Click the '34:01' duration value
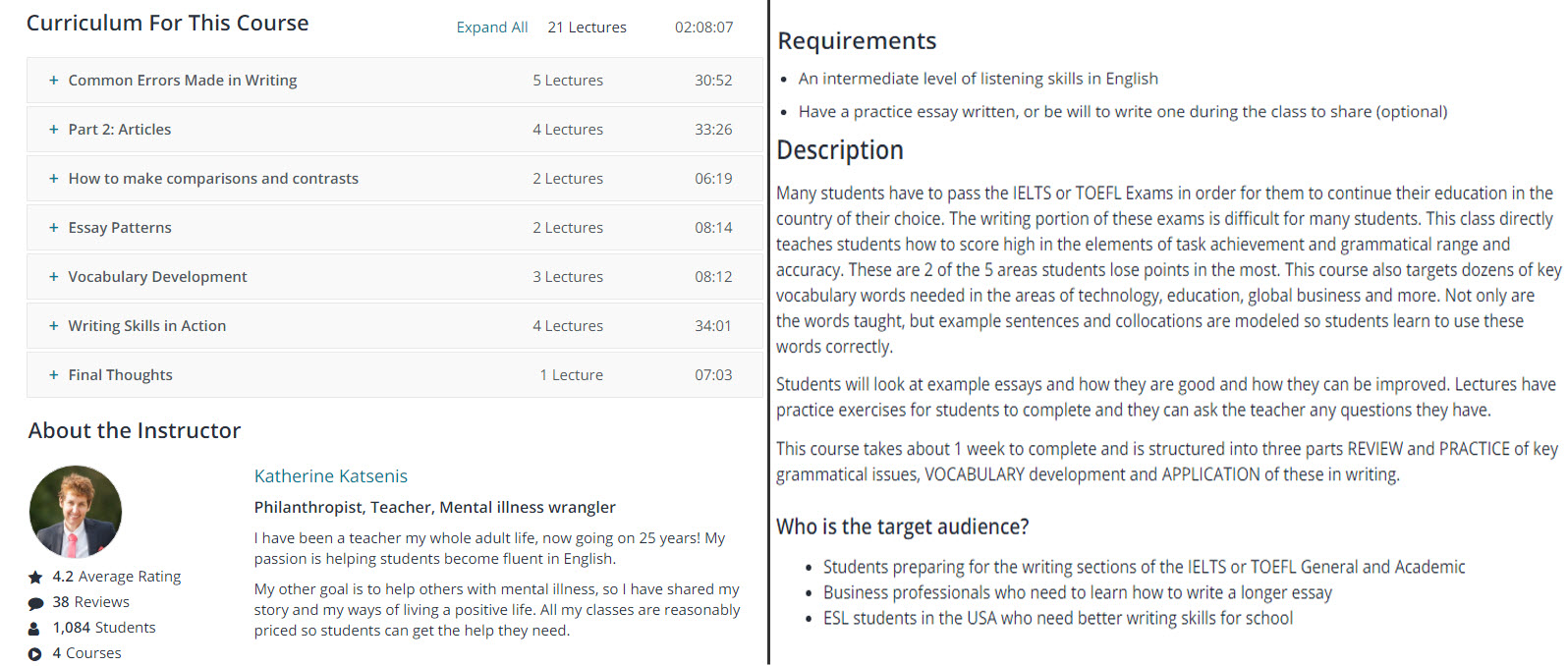Image resolution: width=1568 pixels, height=666 pixels. tap(713, 326)
